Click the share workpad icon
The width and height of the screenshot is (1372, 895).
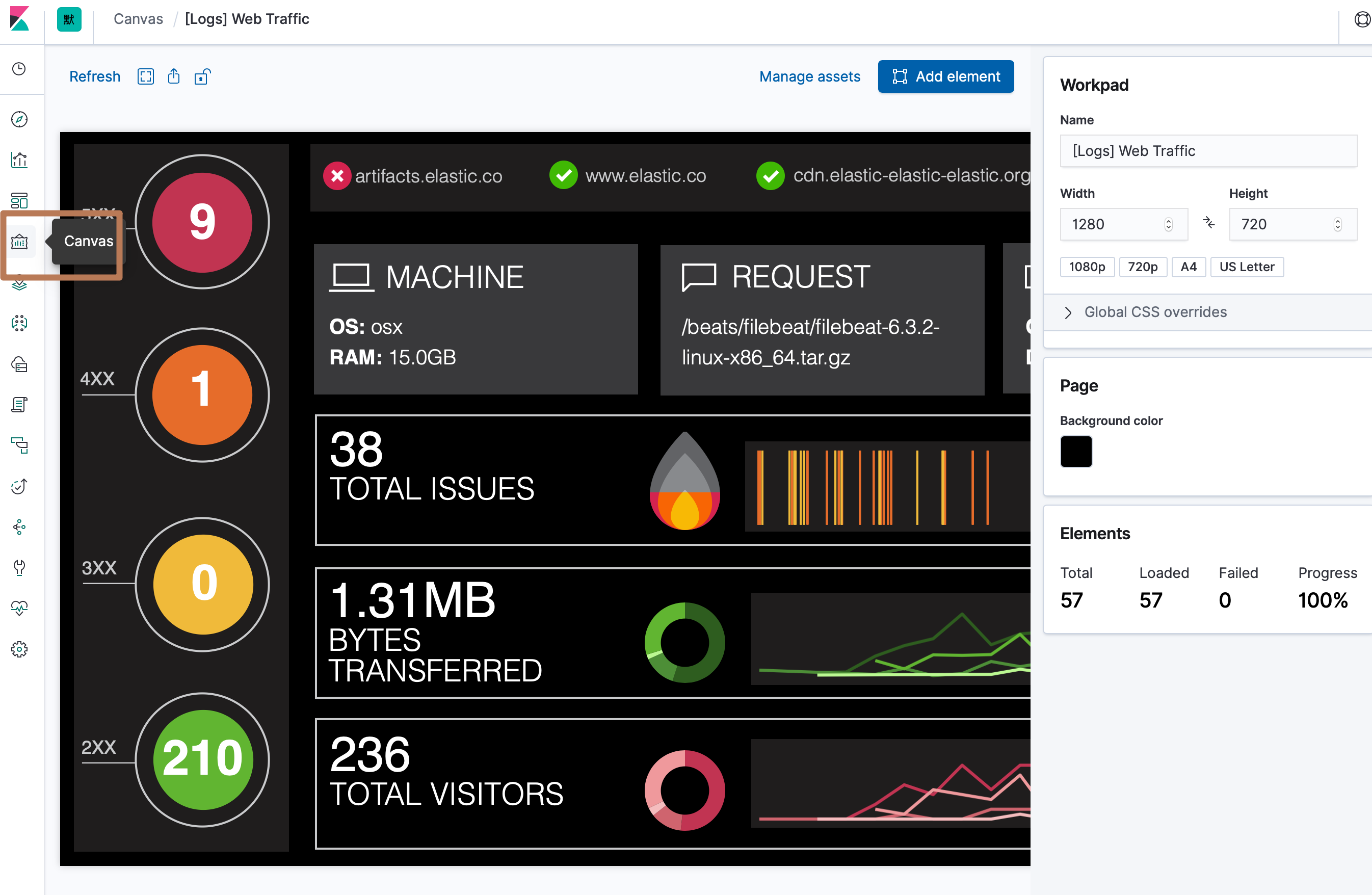173,76
